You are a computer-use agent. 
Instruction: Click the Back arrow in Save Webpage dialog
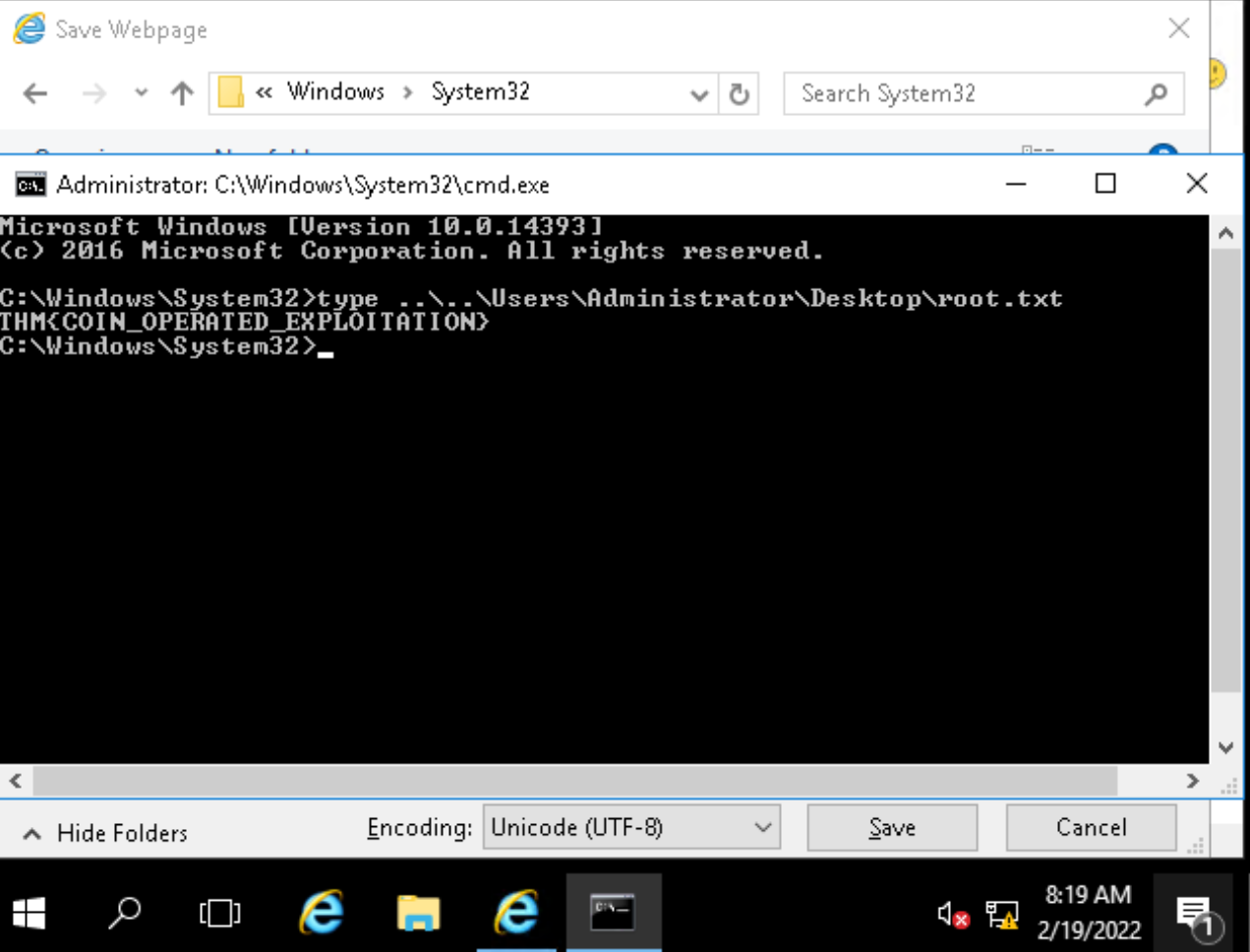(35, 93)
